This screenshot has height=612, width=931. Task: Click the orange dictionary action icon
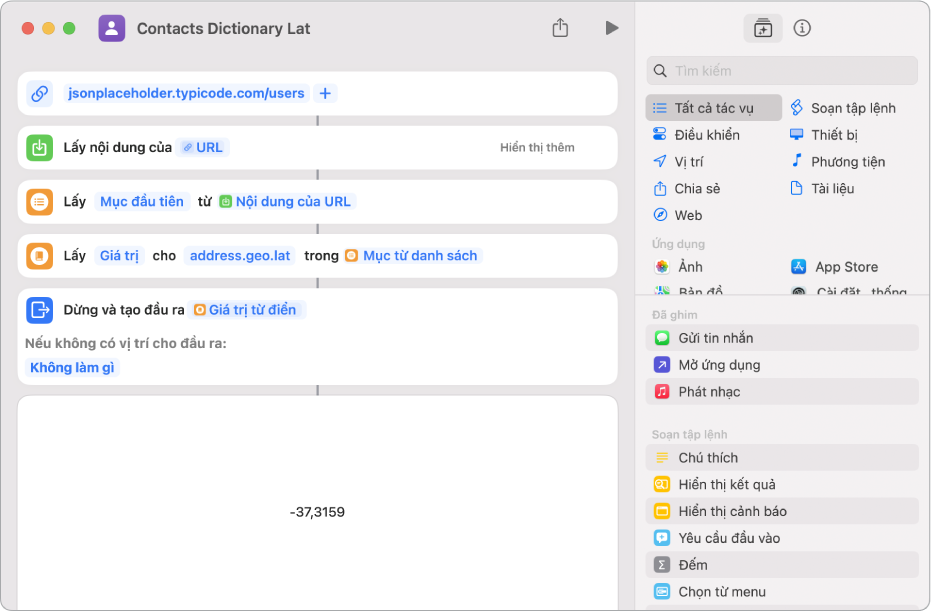point(40,256)
